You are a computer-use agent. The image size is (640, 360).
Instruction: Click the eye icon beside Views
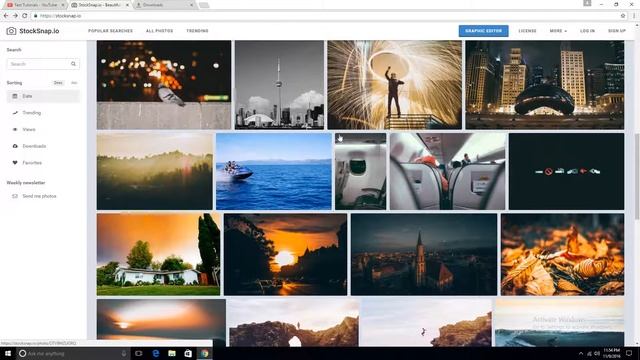pos(15,129)
